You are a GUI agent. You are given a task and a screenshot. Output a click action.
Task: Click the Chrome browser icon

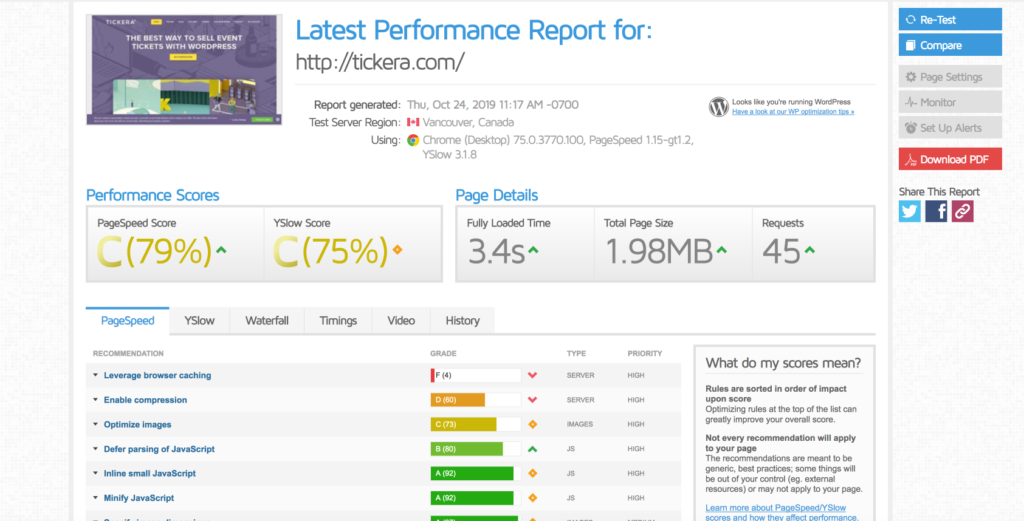click(x=413, y=140)
